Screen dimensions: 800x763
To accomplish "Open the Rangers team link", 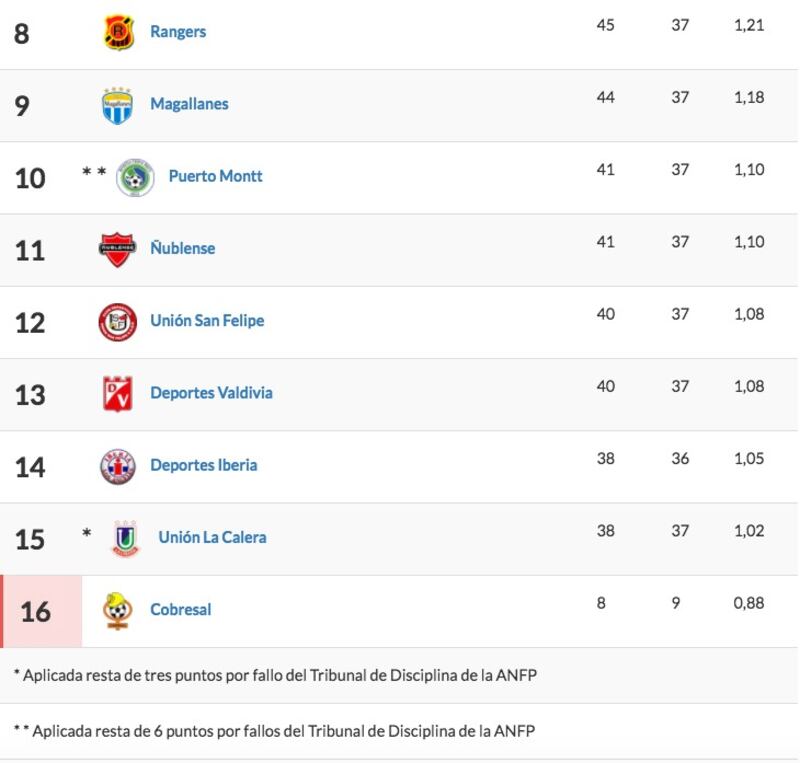I will pyautogui.click(x=178, y=32).
